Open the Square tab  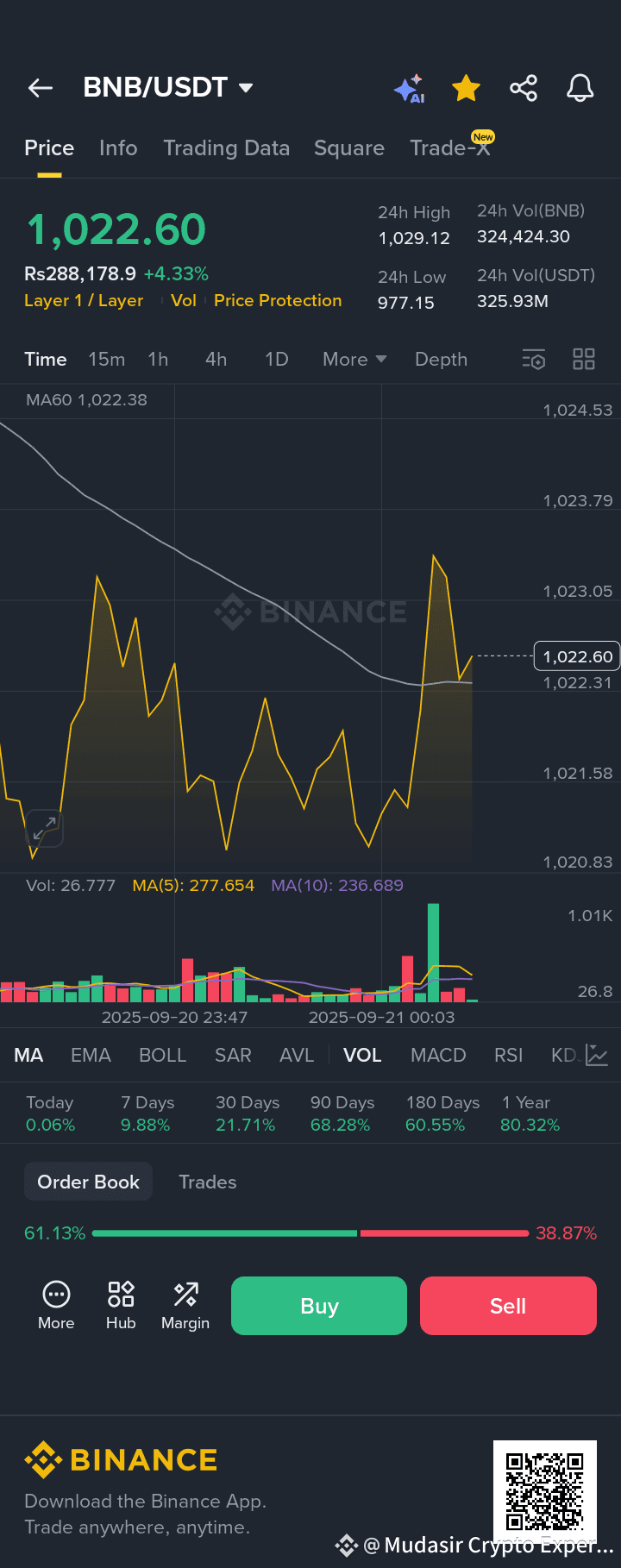(x=349, y=148)
